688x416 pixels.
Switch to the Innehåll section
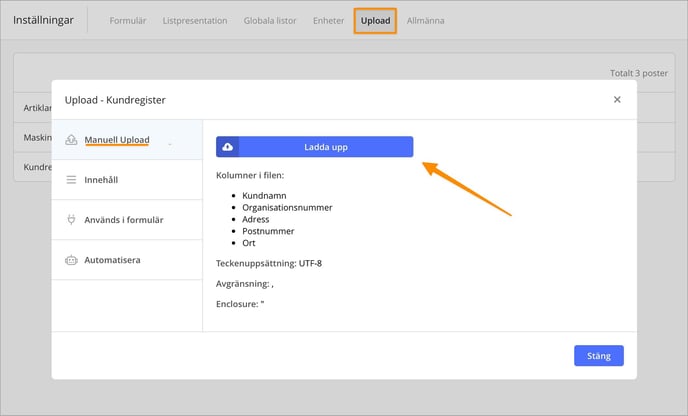tap(127, 180)
